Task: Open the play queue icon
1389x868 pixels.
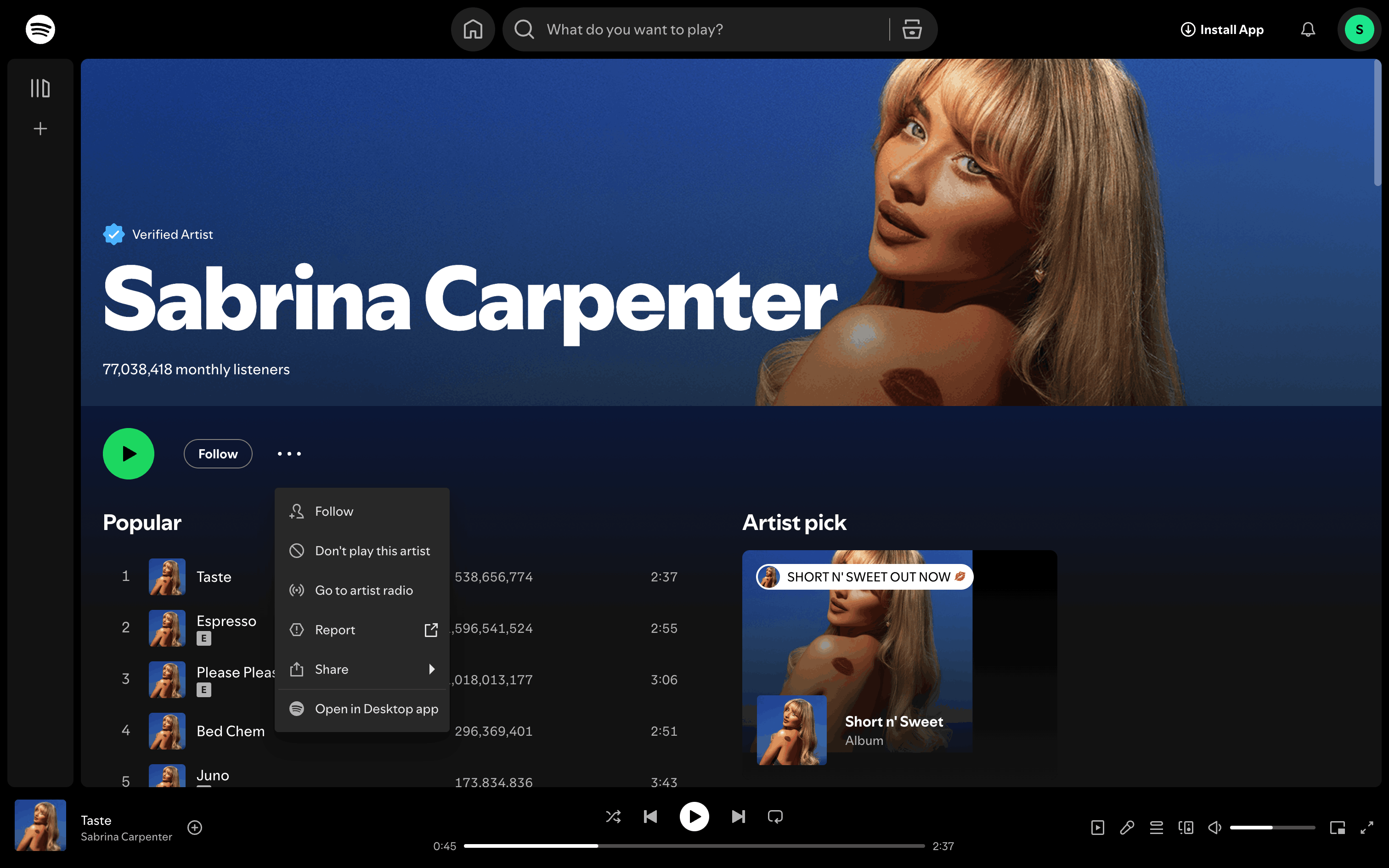Action: click(x=1156, y=827)
